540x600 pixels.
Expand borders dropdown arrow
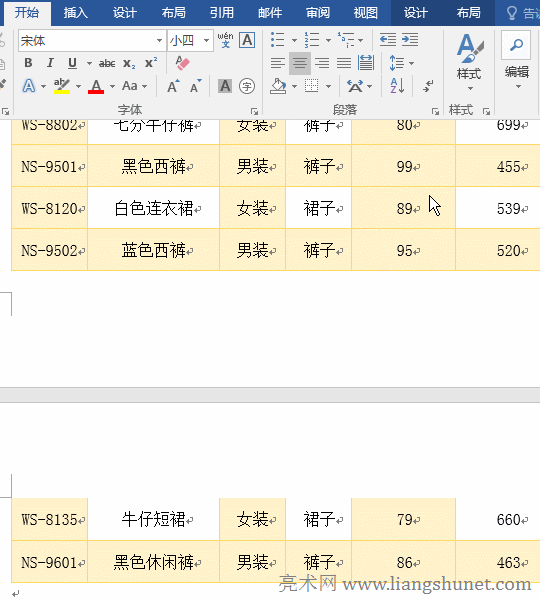[328, 86]
